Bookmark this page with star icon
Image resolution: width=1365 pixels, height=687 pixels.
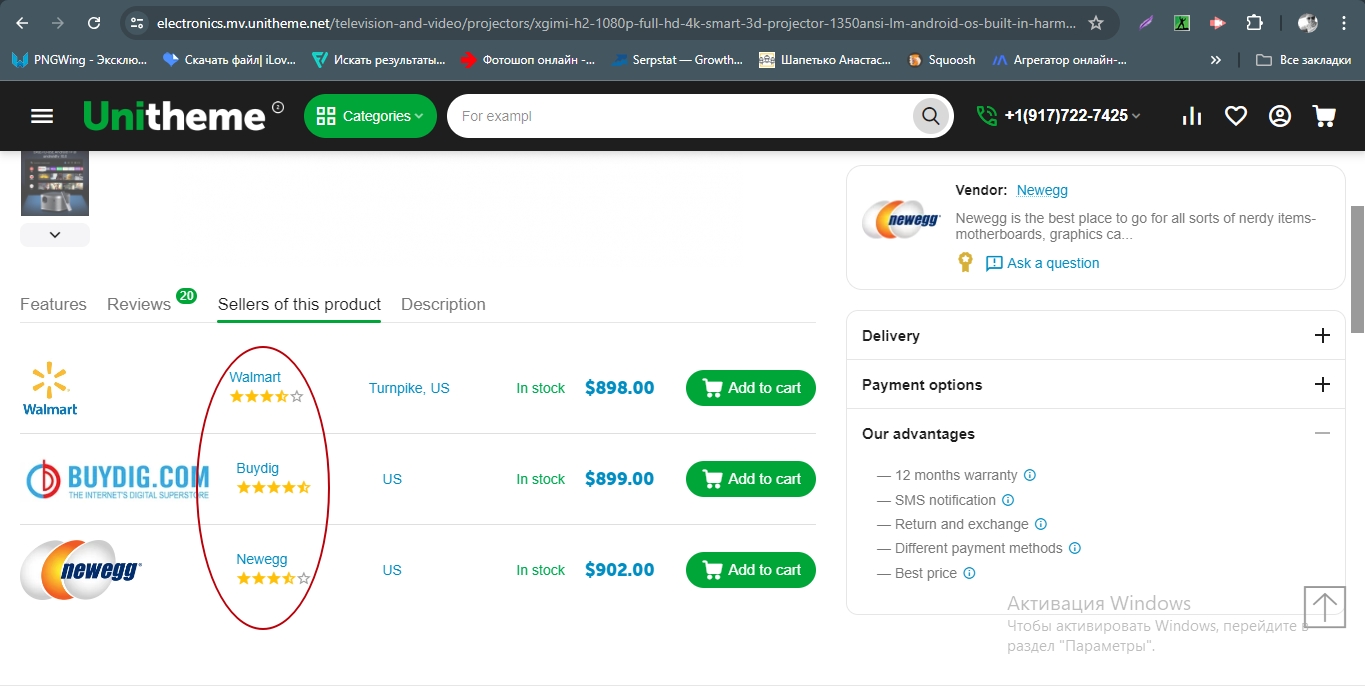click(x=1096, y=23)
